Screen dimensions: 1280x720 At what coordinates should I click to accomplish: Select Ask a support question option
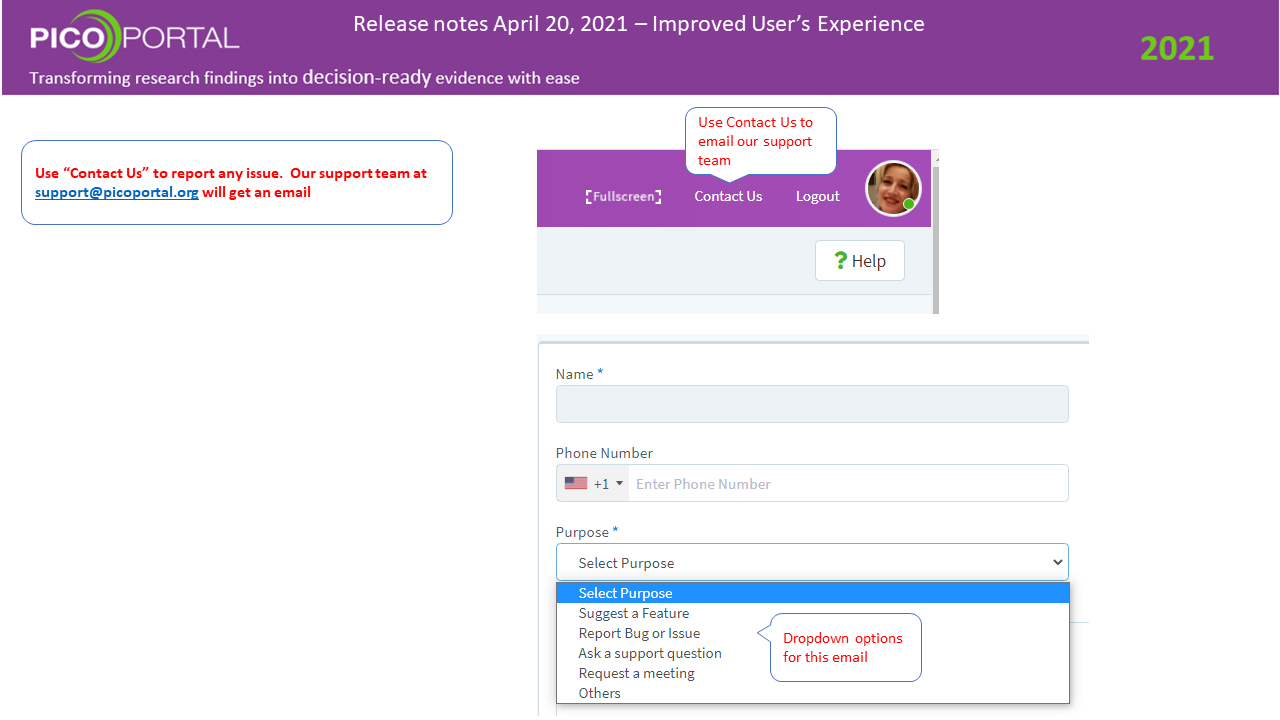(x=813, y=653)
